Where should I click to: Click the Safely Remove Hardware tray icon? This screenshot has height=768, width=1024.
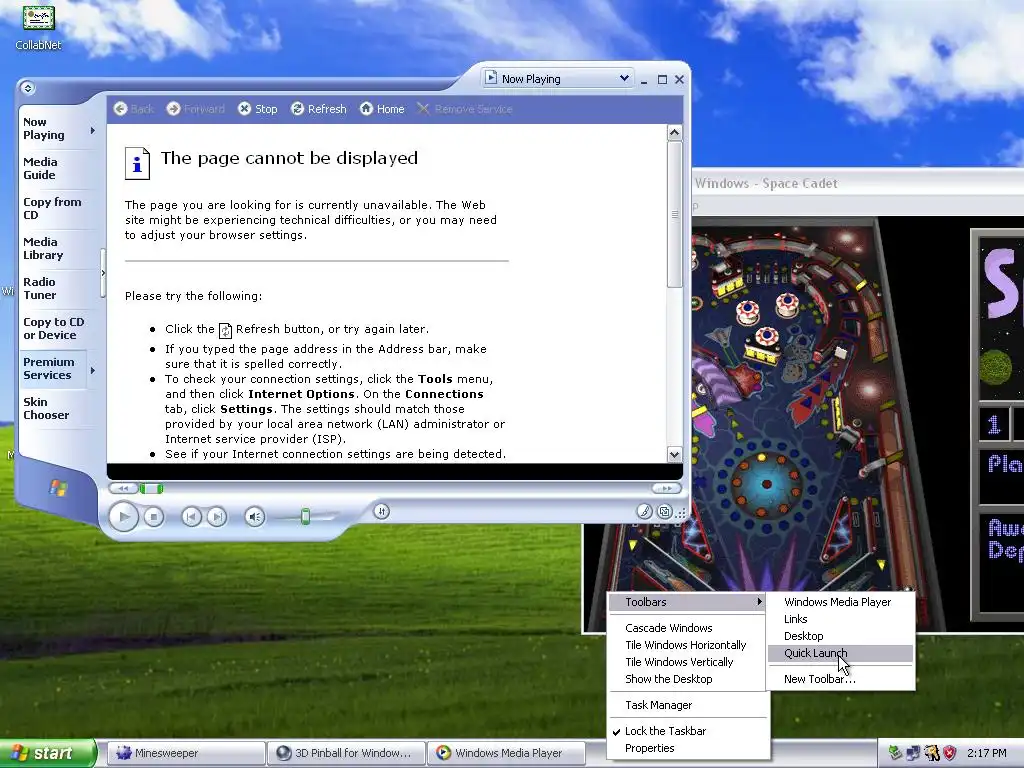[x=895, y=753]
